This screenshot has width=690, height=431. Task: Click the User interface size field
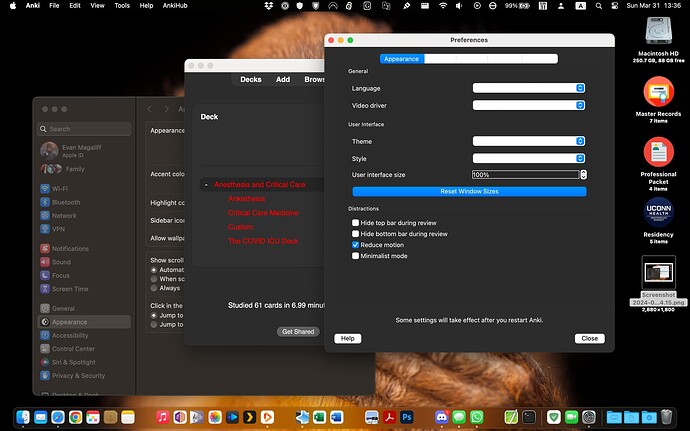tap(525, 175)
